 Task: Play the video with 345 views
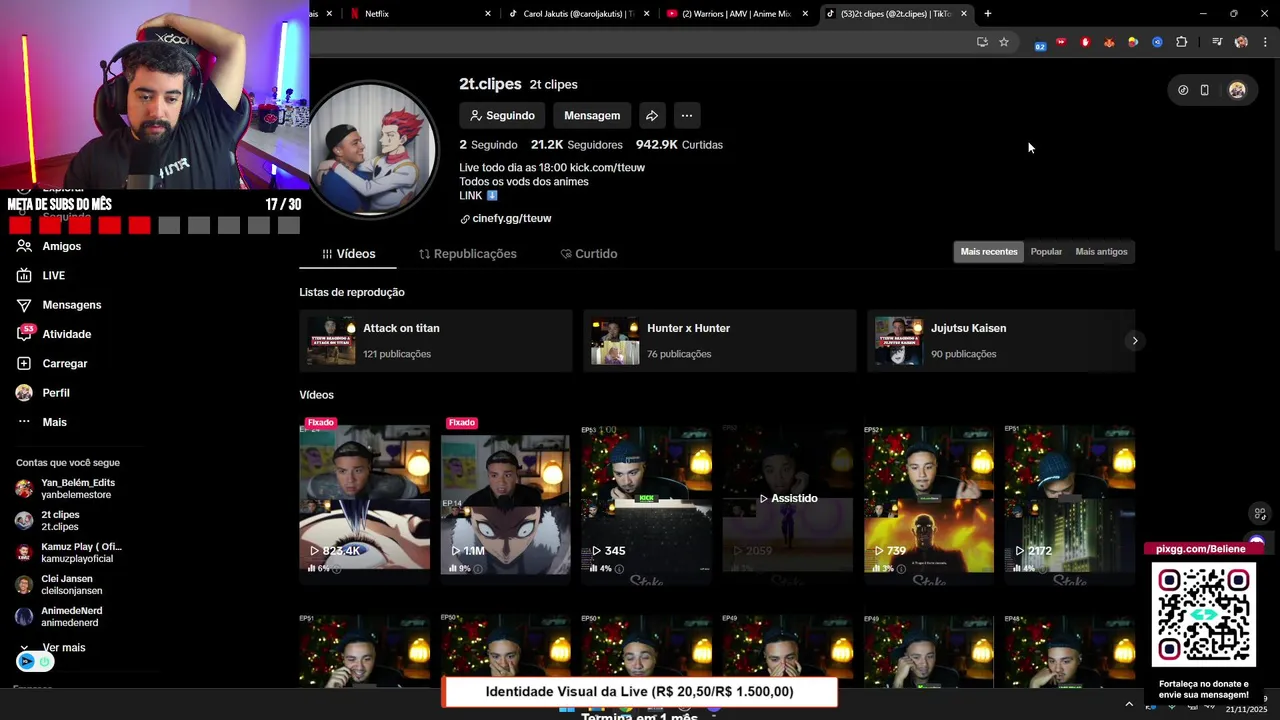[x=647, y=499]
